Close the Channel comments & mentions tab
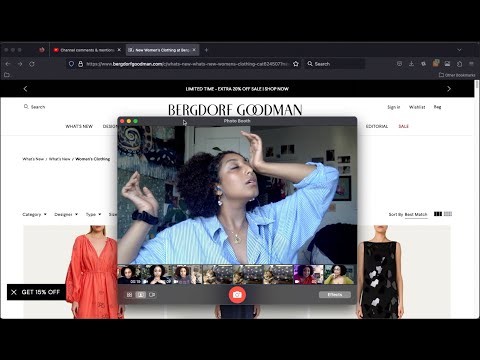Screen dimensions: 480x360 (119, 50)
